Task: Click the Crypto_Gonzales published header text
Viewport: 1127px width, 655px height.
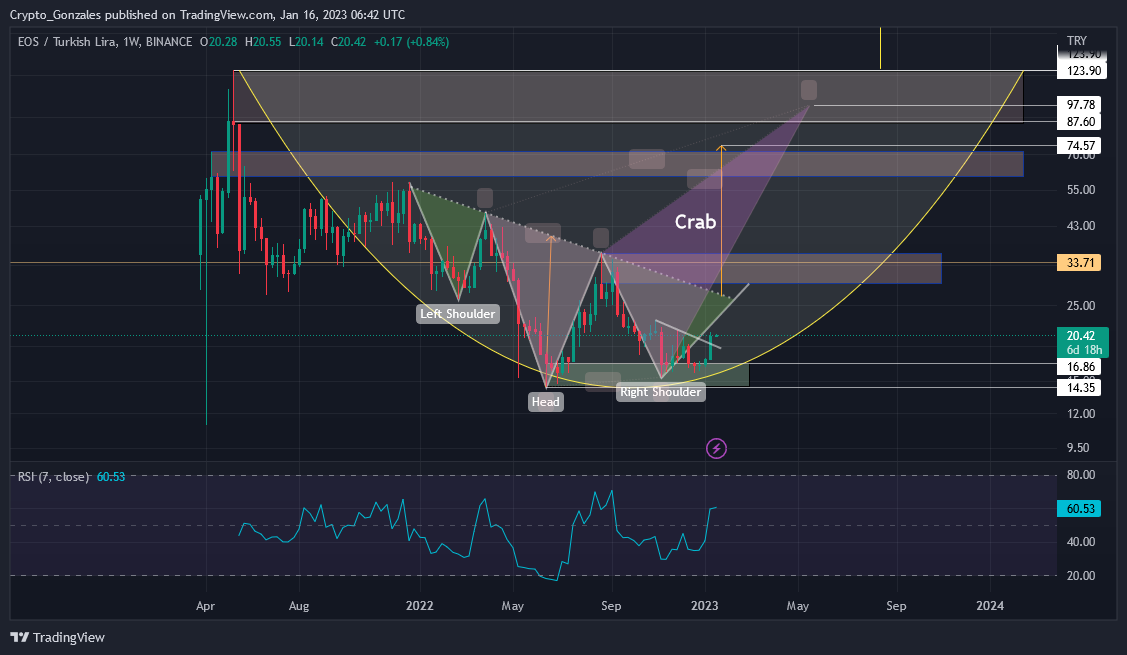Action: point(207,14)
